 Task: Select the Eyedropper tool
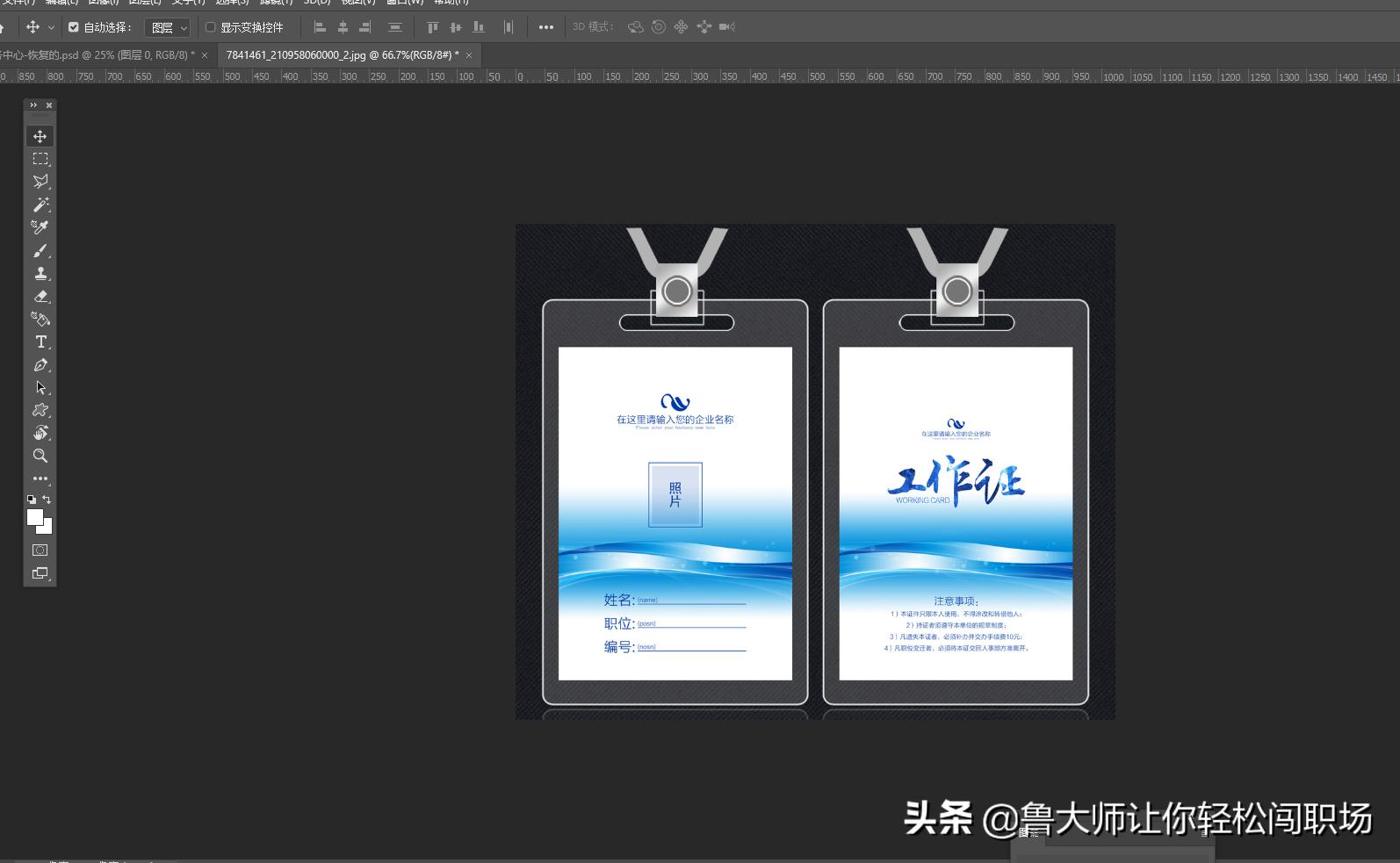click(40, 227)
